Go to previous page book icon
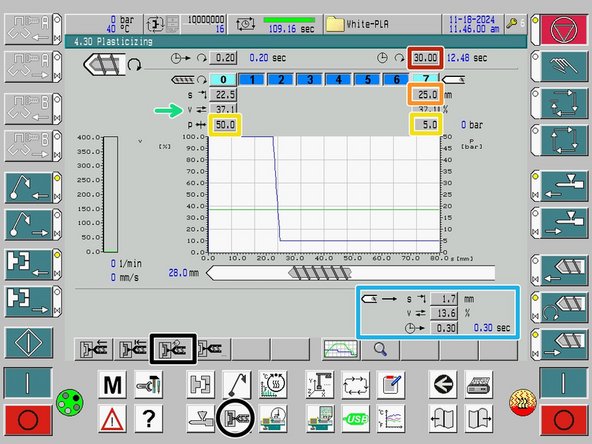The width and height of the screenshot is (592, 444). coord(443,419)
